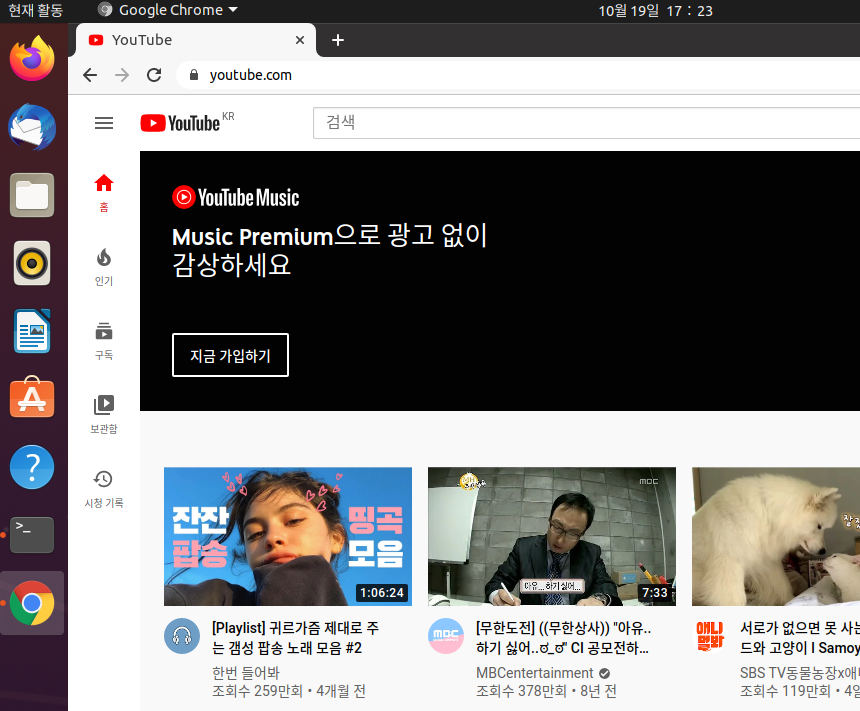860x711 pixels.
Task: Open Watch history (시청 기록) in sidebar
Action: pos(104,488)
